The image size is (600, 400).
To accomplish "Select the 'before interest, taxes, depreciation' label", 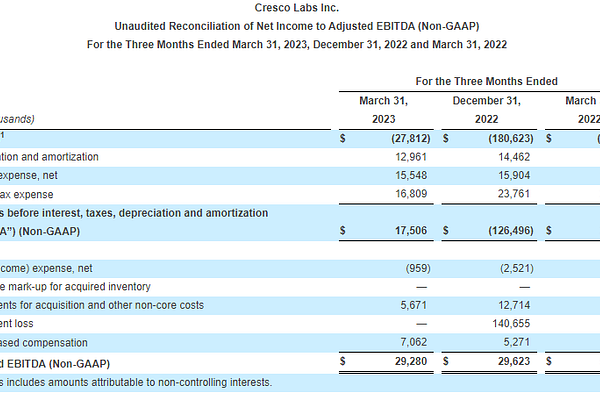I will 134,213.
